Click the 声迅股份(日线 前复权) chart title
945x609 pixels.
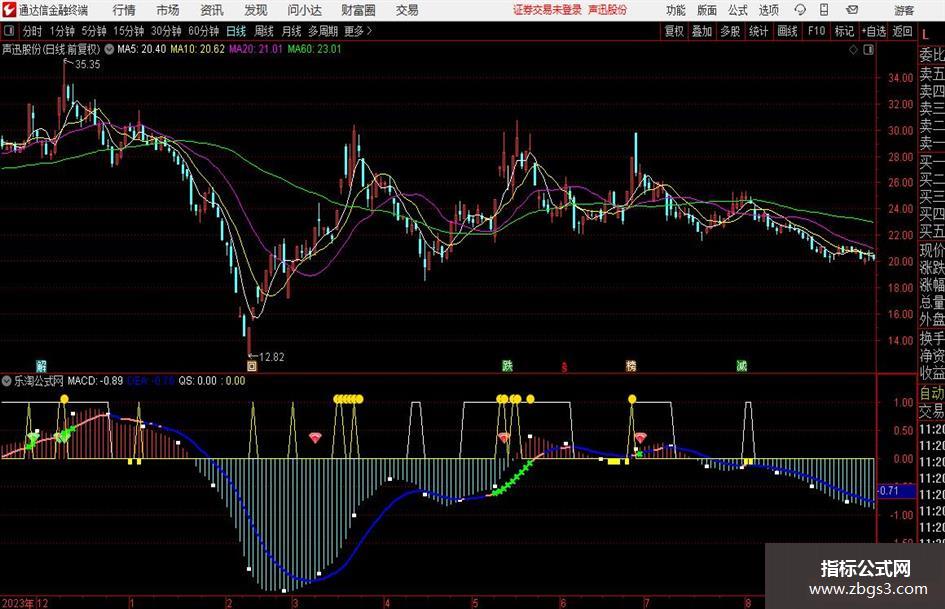pos(51,49)
